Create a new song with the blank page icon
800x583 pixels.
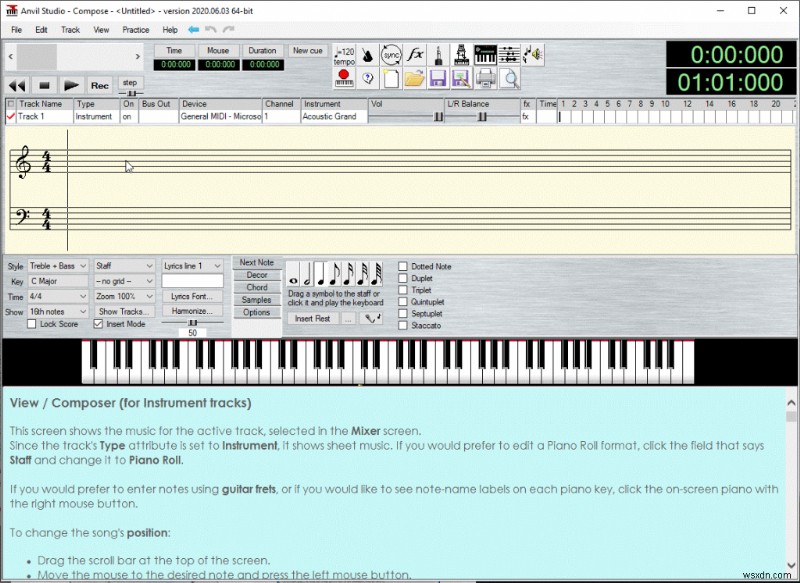pos(391,79)
